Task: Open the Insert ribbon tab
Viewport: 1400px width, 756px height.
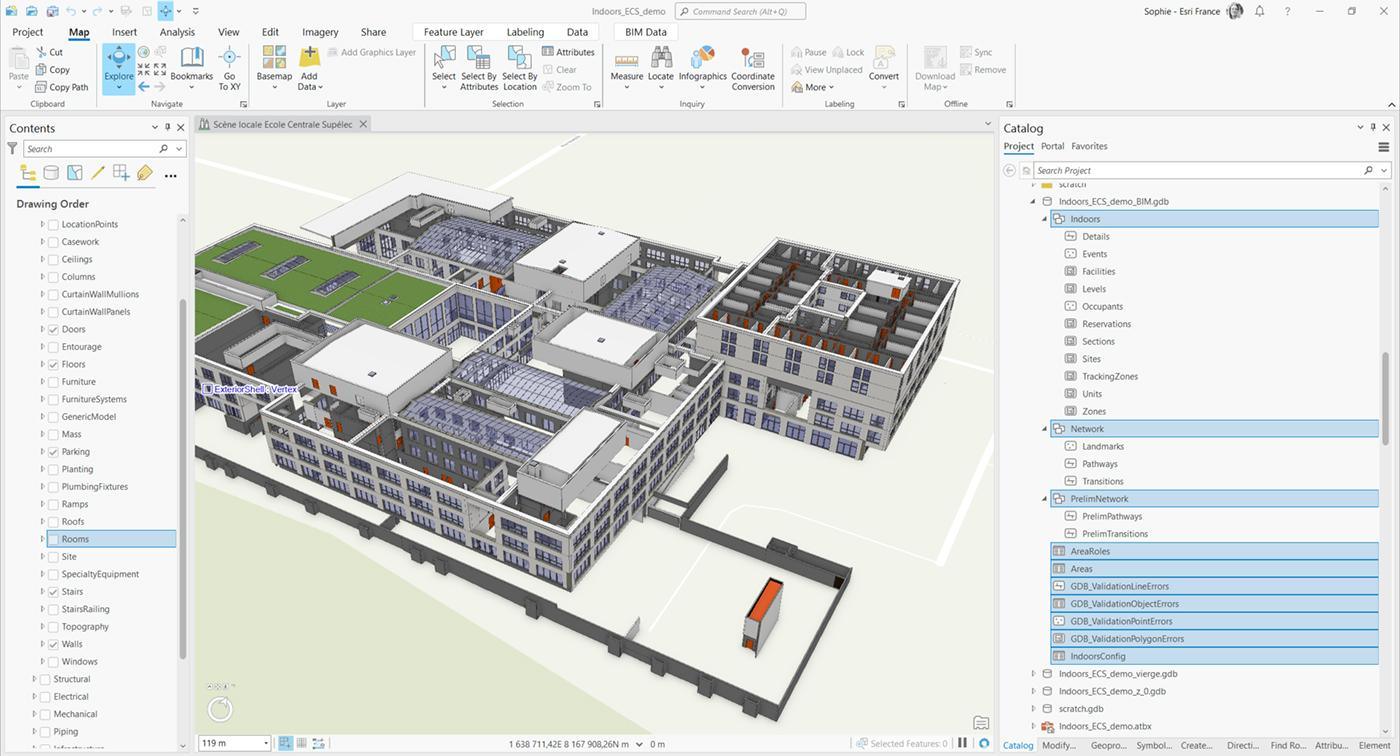Action: click(x=124, y=32)
